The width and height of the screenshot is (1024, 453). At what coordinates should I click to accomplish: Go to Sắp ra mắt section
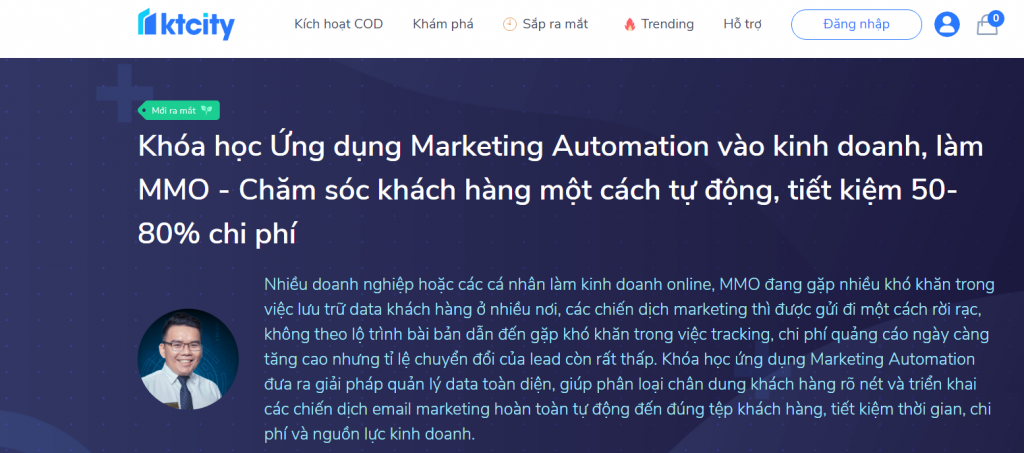coord(555,24)
